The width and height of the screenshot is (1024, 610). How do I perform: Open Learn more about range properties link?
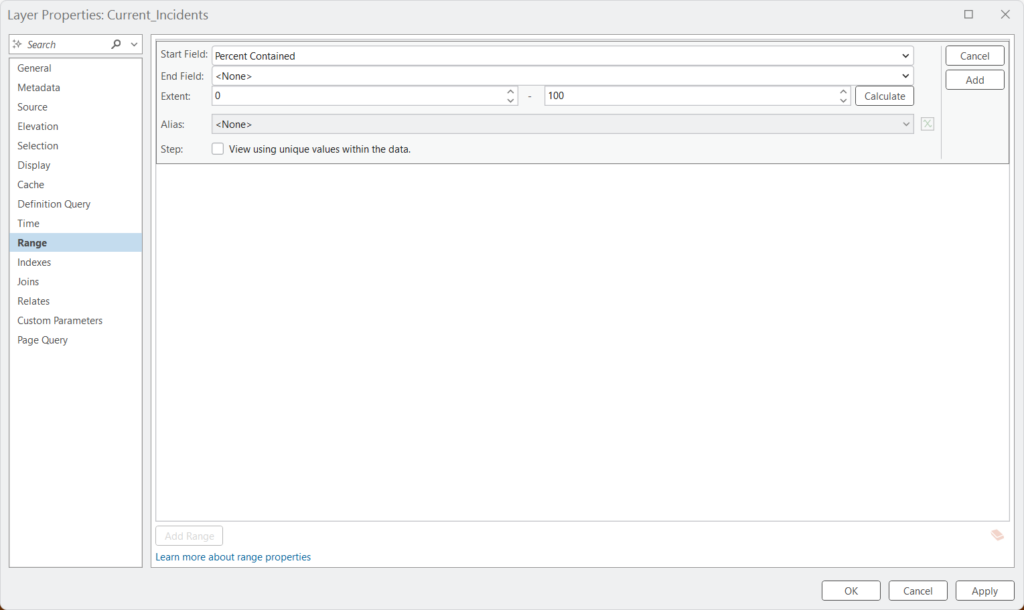pos(233,557)
